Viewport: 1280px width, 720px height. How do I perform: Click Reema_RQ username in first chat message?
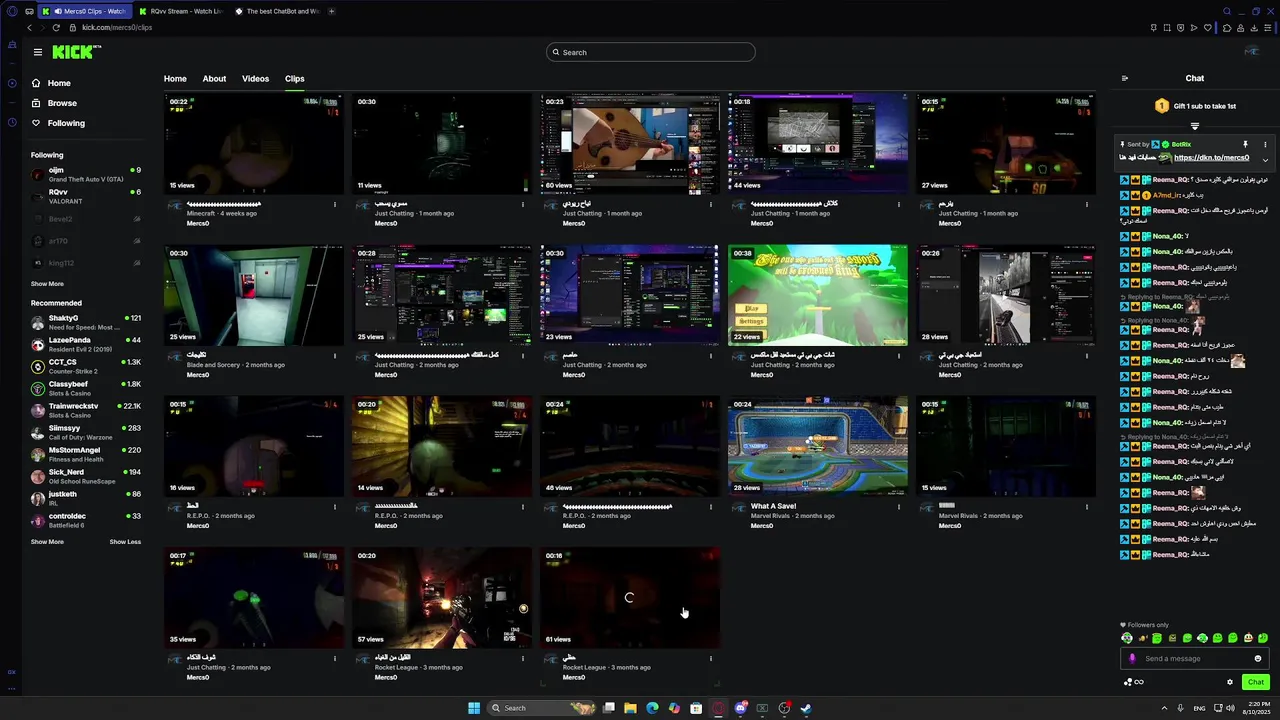[x=1170, y=180]
